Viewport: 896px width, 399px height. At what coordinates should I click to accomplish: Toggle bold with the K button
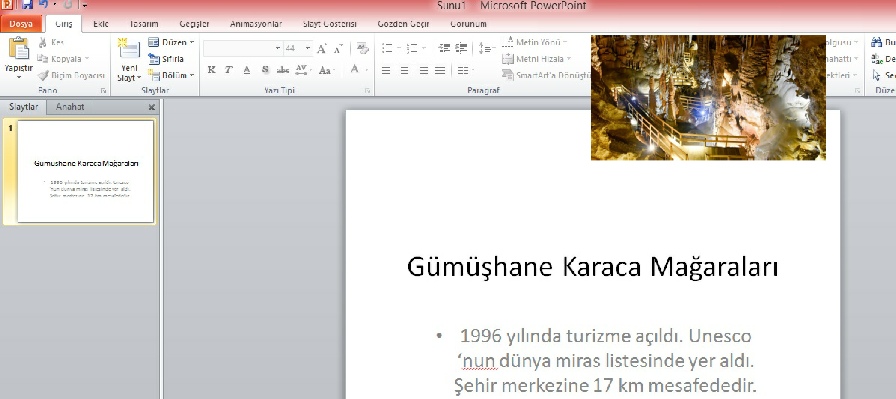(211, 70)
